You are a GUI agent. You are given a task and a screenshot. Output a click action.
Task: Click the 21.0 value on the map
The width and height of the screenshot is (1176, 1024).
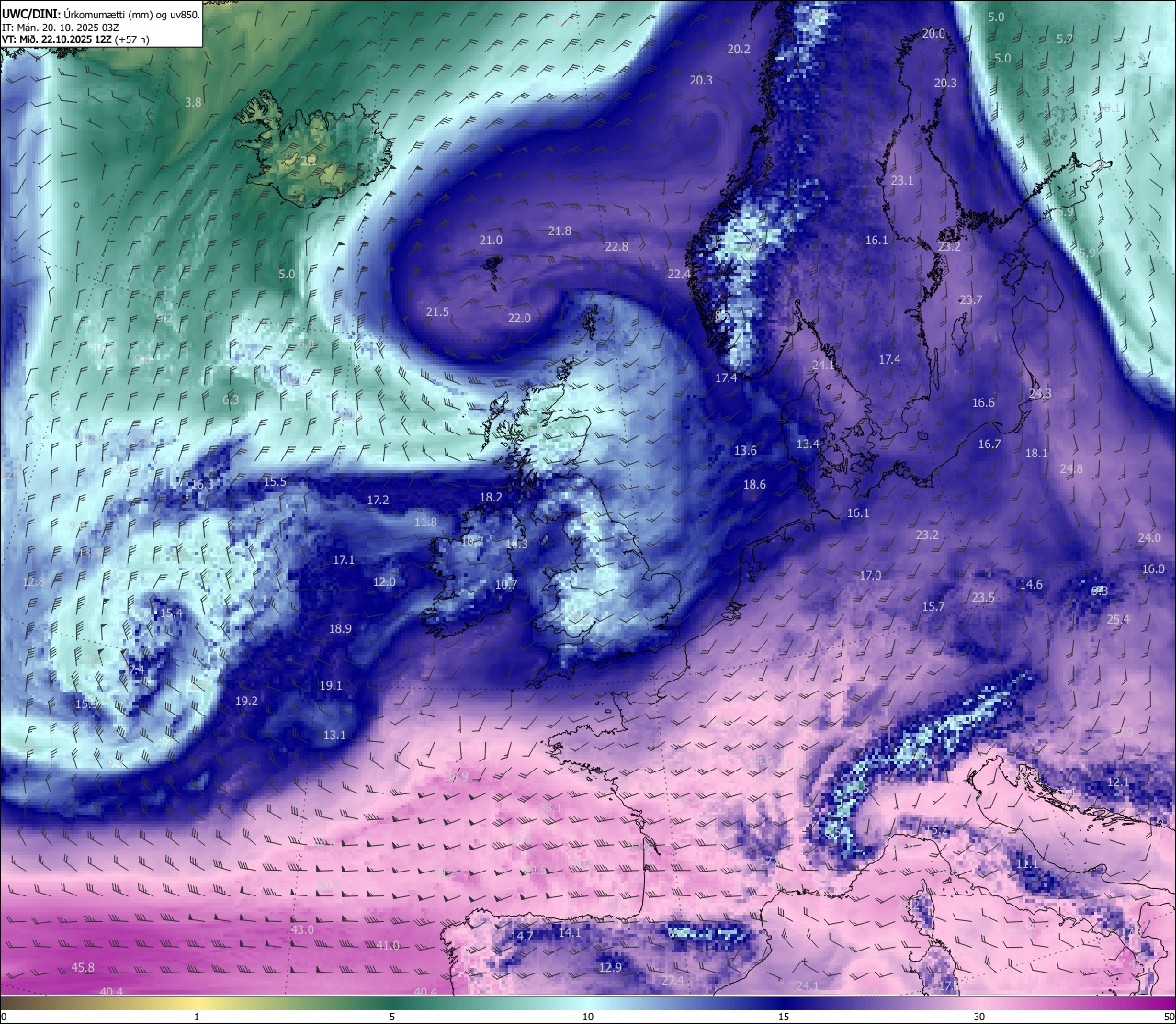(x=491, y=241)
